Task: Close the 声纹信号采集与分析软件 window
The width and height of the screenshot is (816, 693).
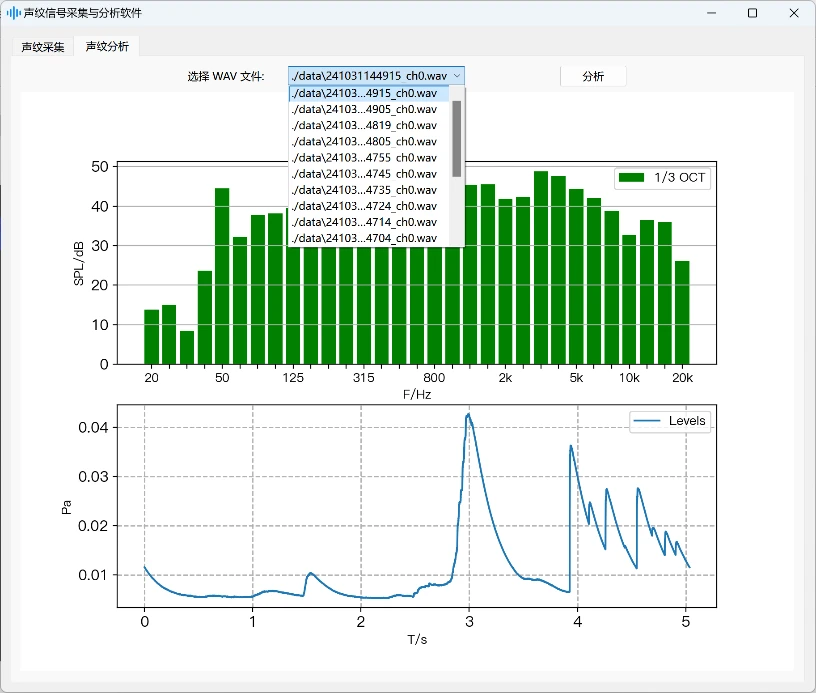Action: coord(794,13)
